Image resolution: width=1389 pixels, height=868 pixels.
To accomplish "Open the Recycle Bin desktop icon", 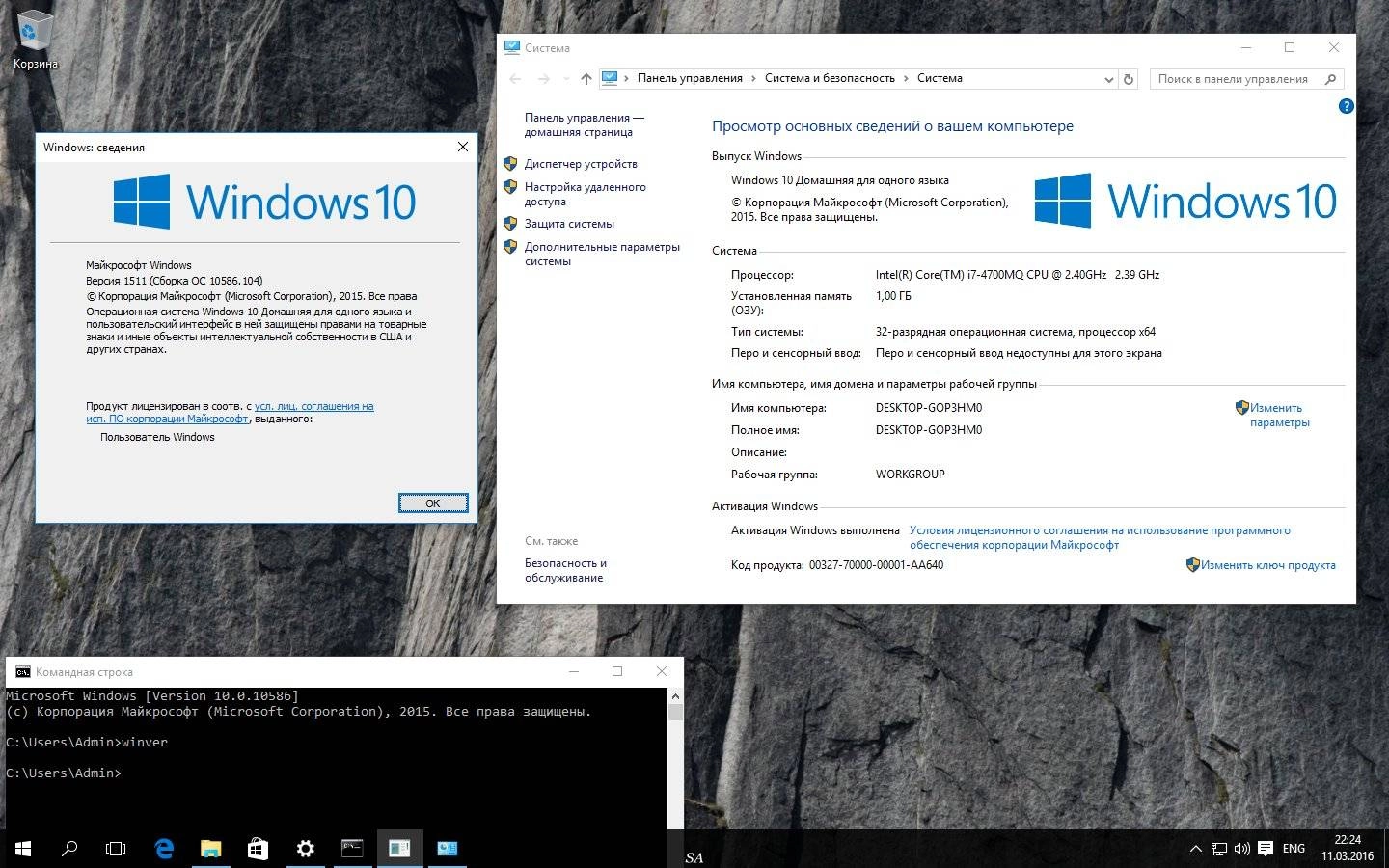I will (36, 41).
